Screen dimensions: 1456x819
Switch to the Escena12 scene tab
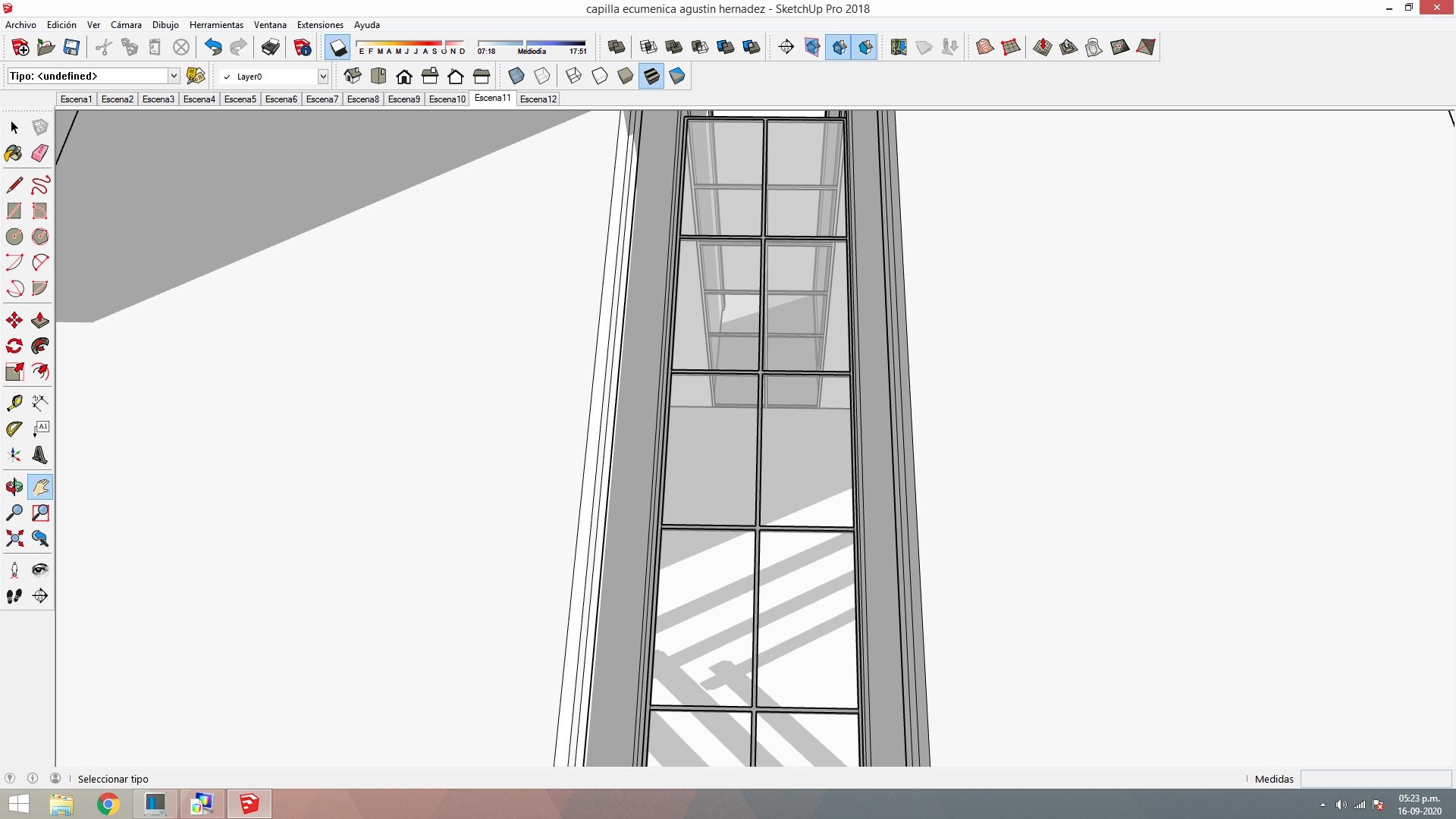(538, 99)
